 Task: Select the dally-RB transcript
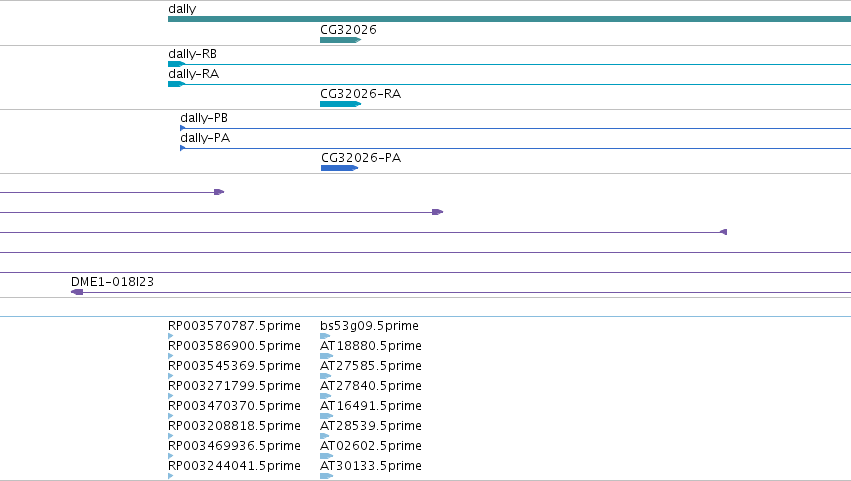(510, 64)
